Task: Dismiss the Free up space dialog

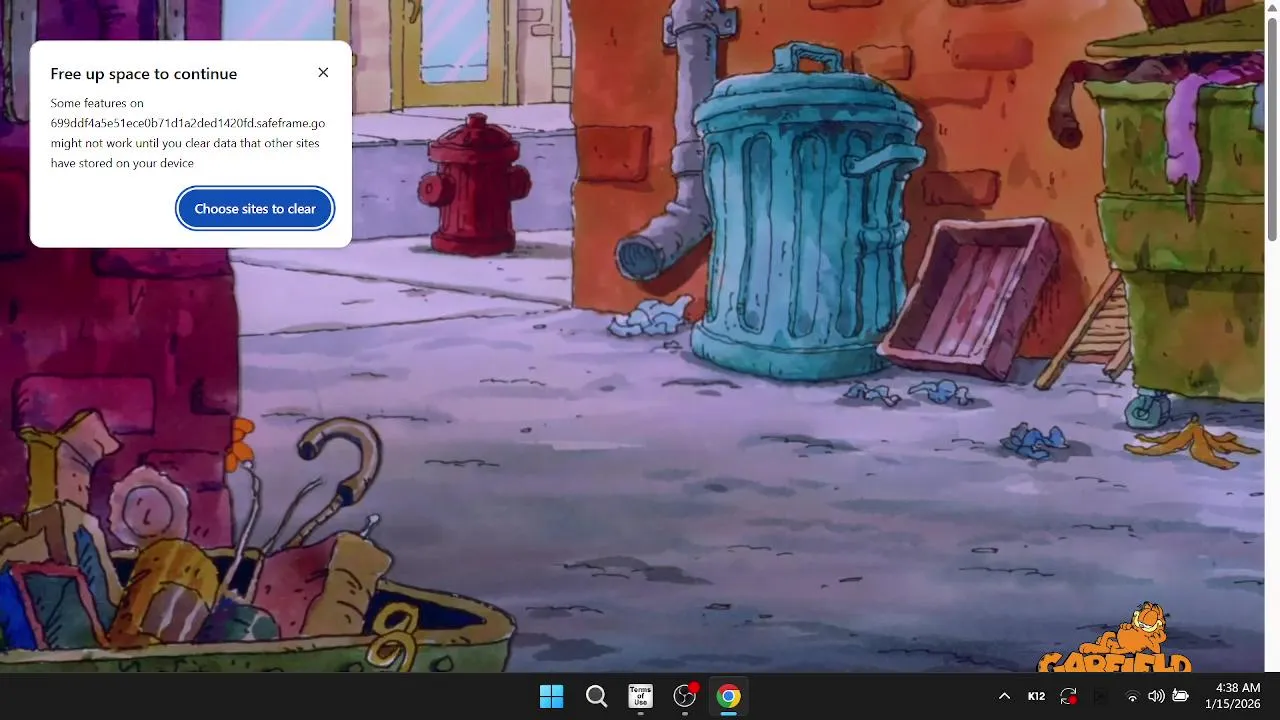Action: click(x=323, y=73)
